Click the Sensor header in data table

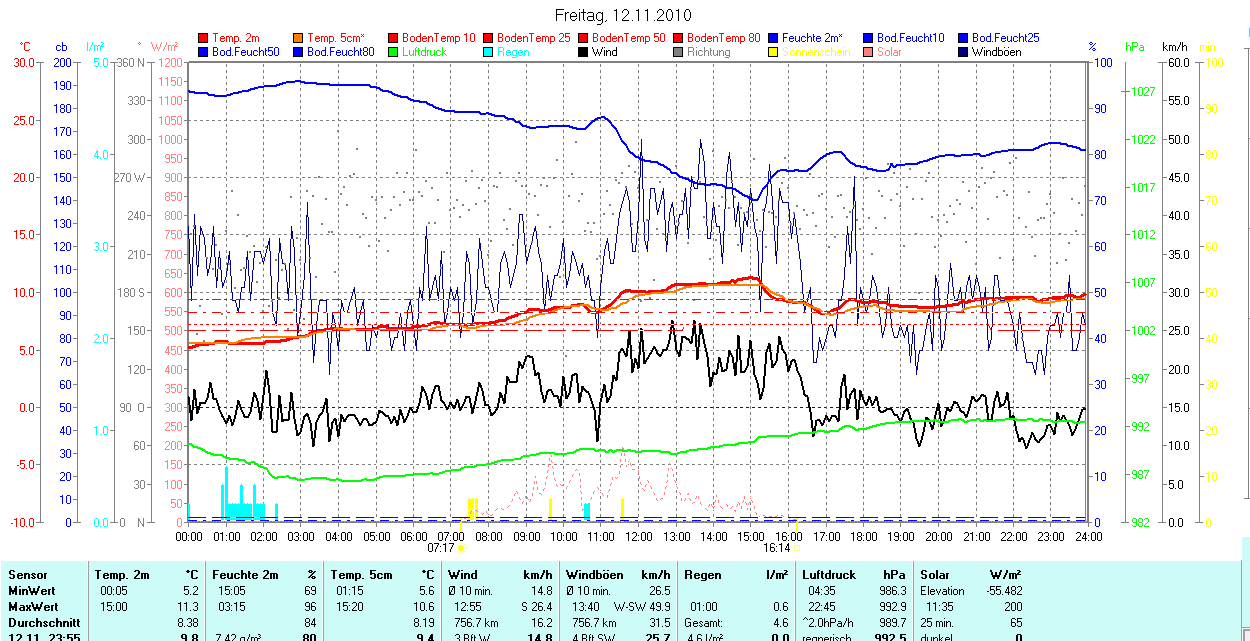pos(27,575)
